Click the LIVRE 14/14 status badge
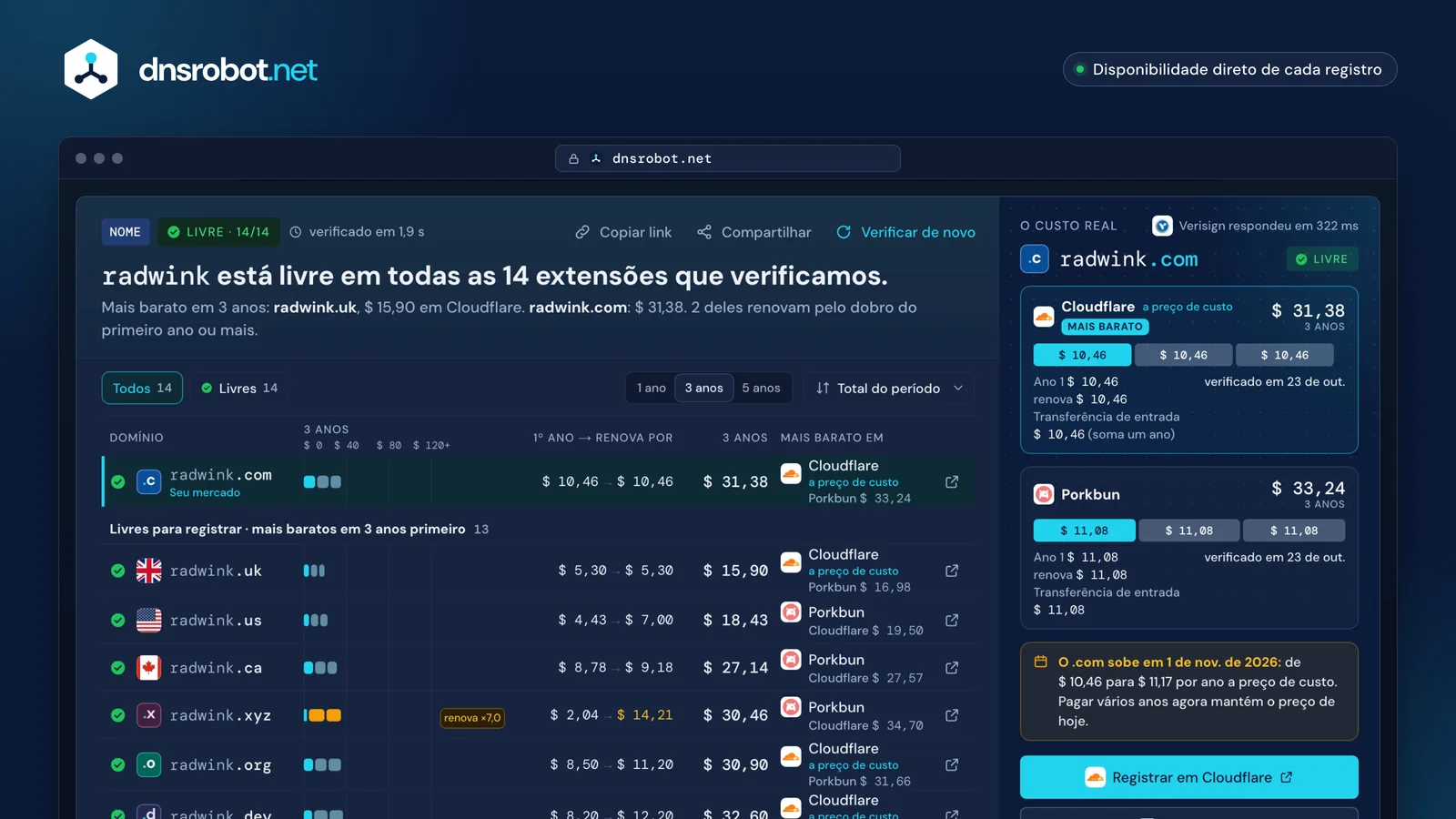The image size is (1456, 819). [x=218, y=232]
